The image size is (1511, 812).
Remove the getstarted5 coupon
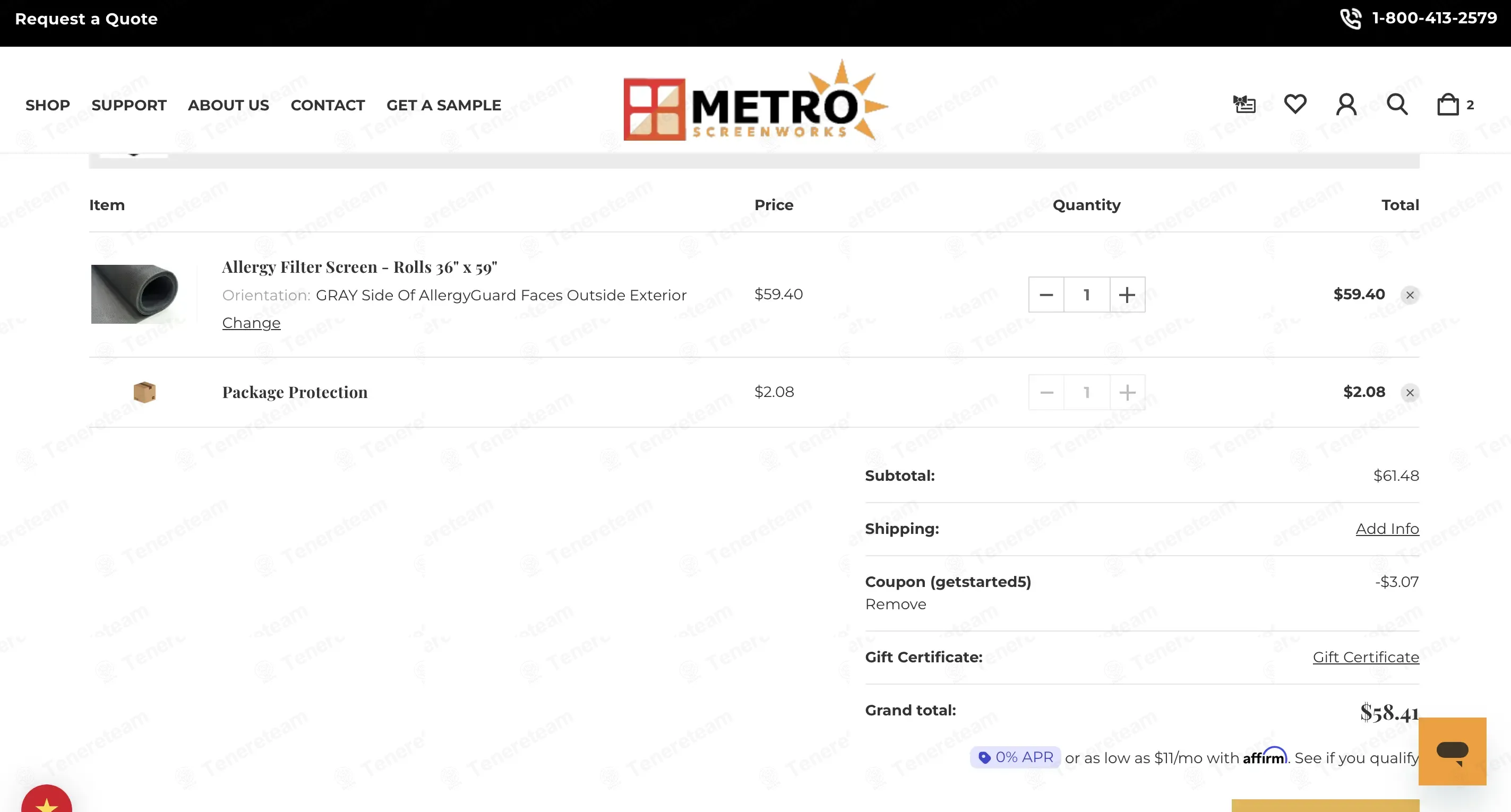tap(896, 604)
